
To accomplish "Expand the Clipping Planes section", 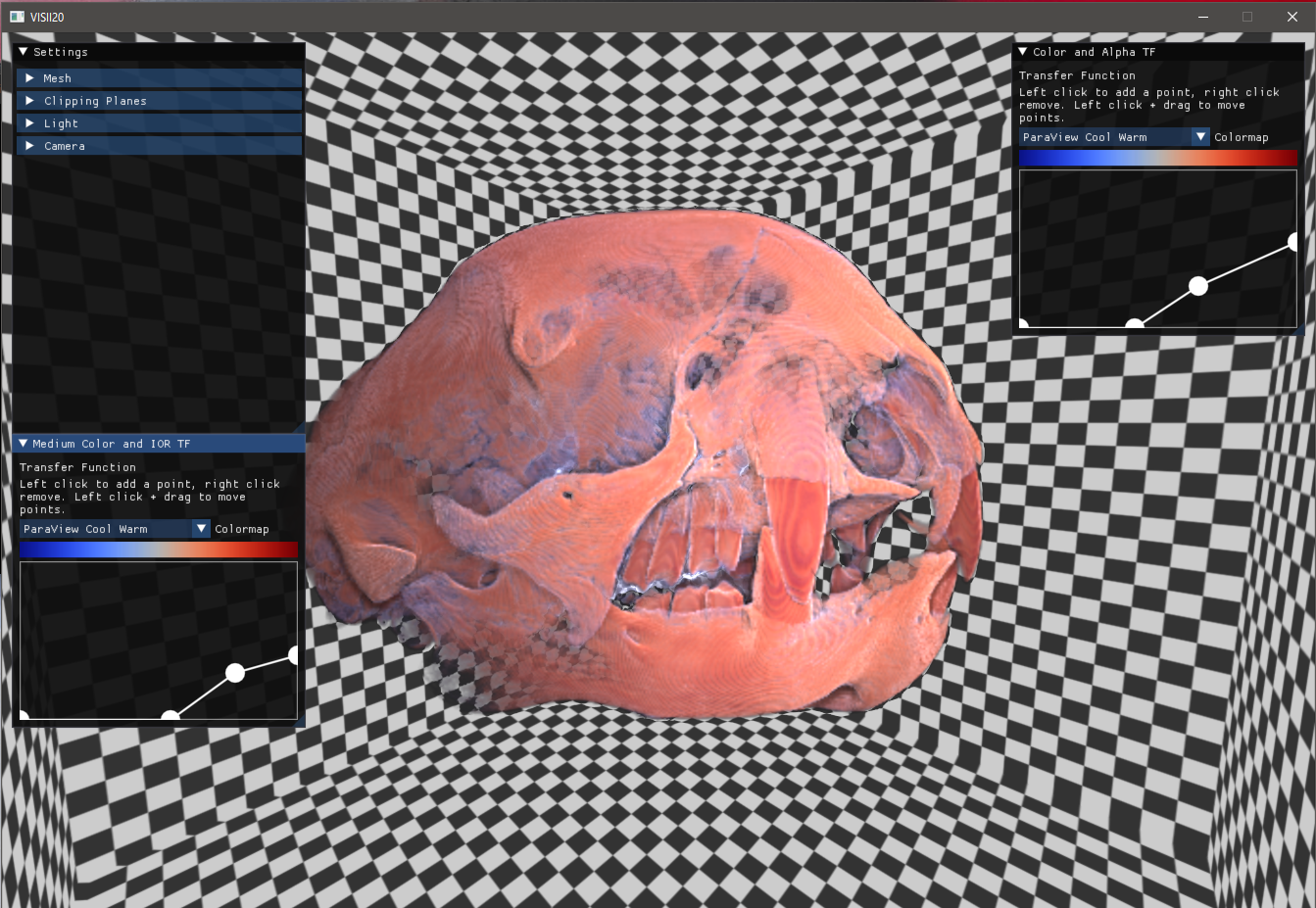I will click(x=30, y=101).
